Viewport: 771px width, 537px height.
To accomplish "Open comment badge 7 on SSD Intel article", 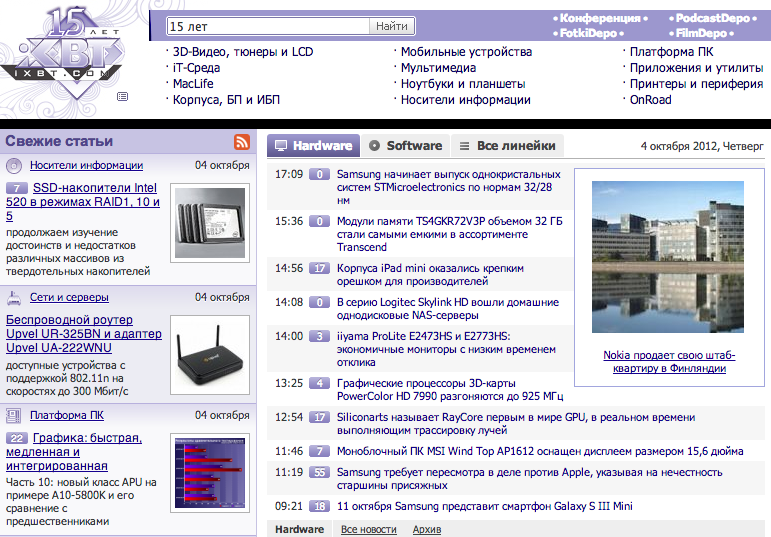I will 17,188.
